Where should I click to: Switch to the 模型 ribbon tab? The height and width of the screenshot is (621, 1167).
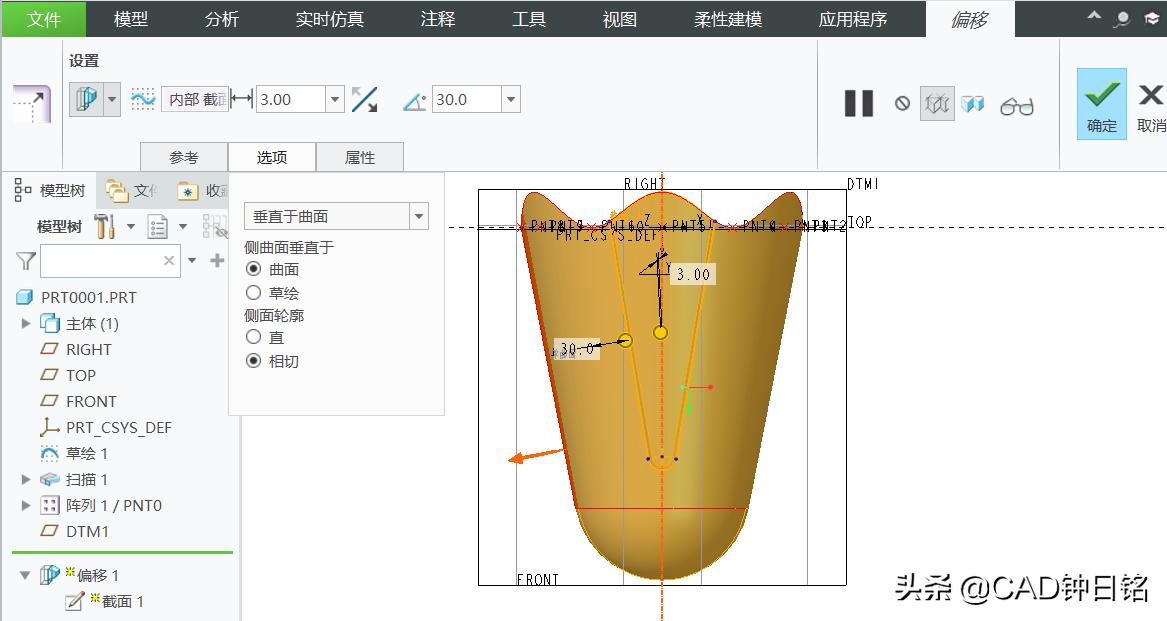point(131,19)
